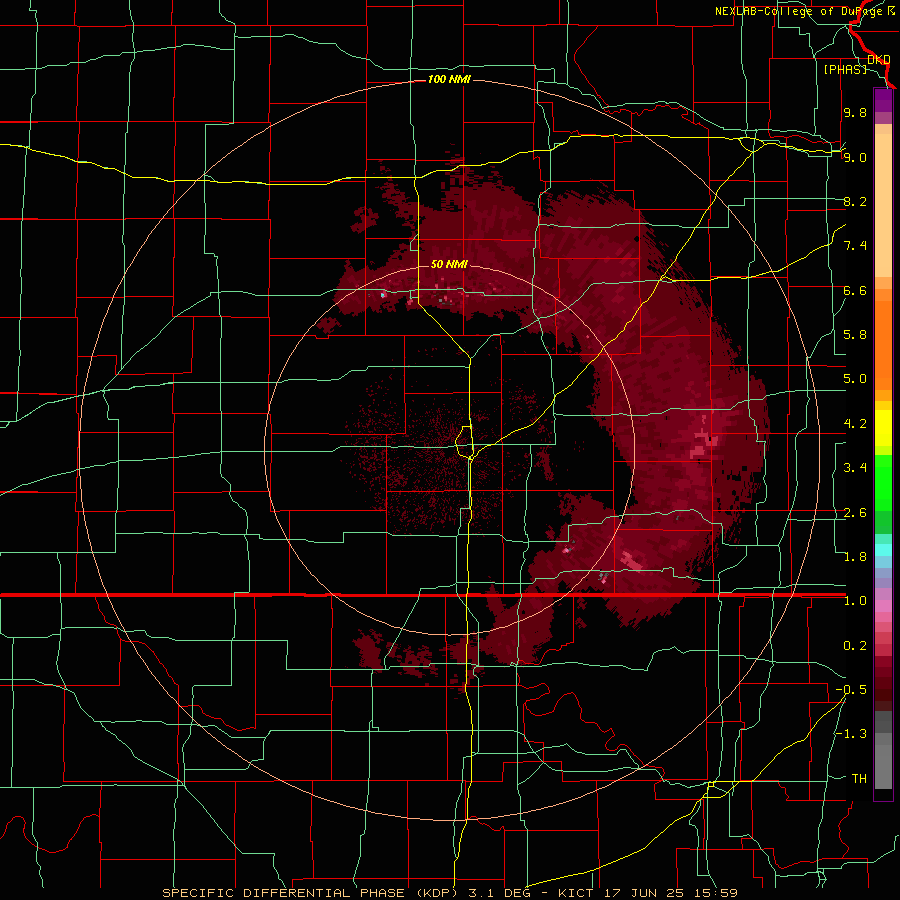Click the 4.2 value on the color scale
The image size is (900, 900).
coord(855,424)
